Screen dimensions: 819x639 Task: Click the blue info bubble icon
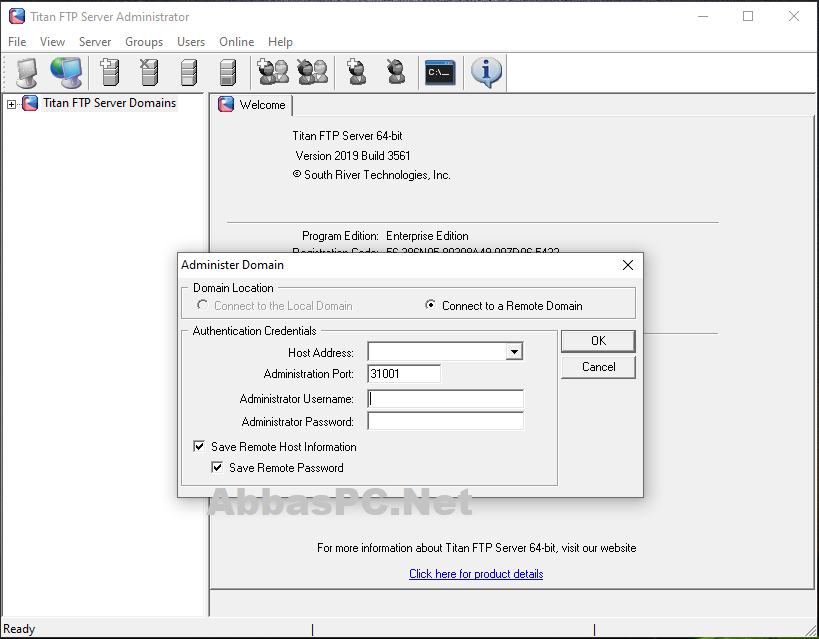(x=486, y=73)
